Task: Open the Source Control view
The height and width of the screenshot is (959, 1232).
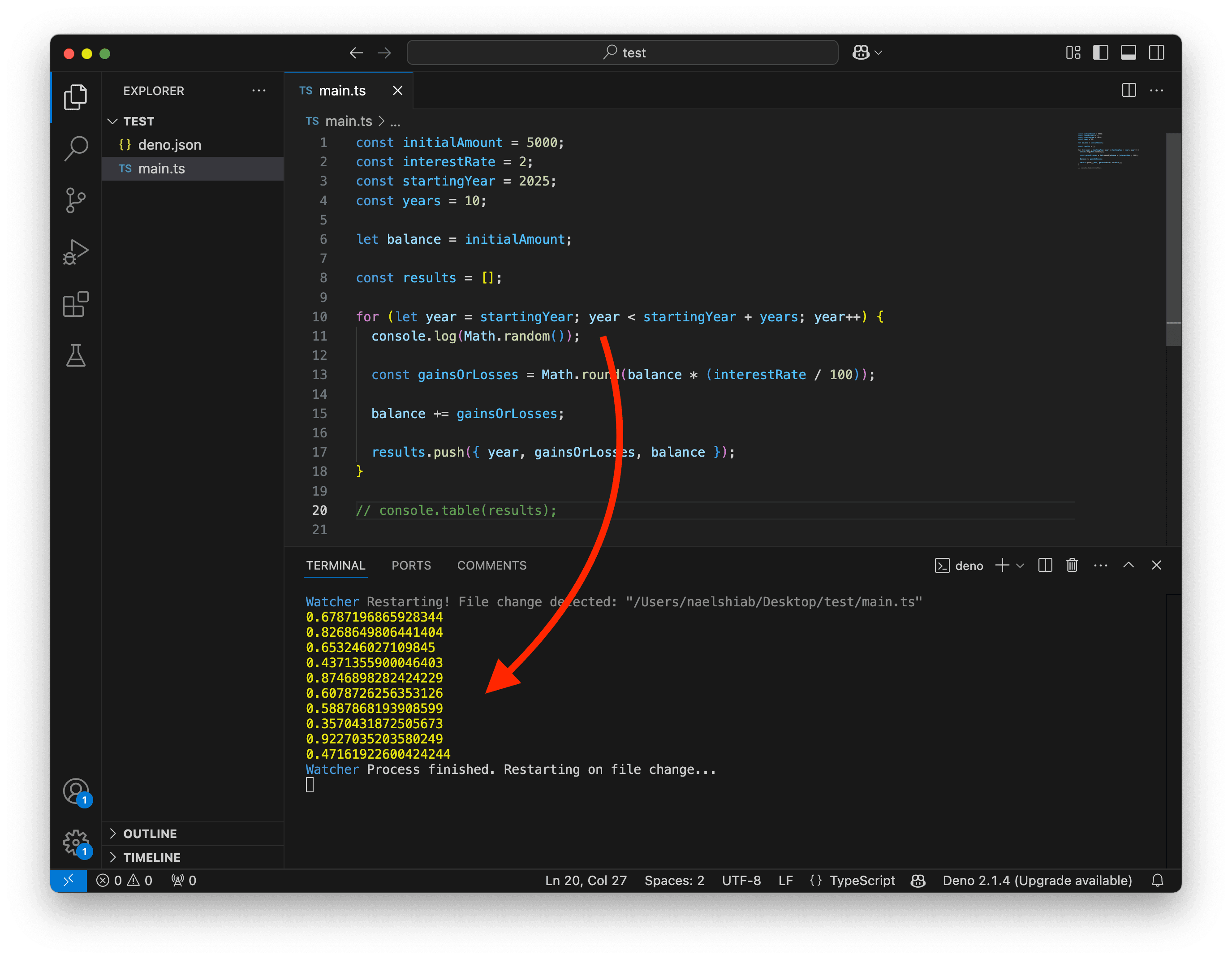Action: (x=76, y=200)
